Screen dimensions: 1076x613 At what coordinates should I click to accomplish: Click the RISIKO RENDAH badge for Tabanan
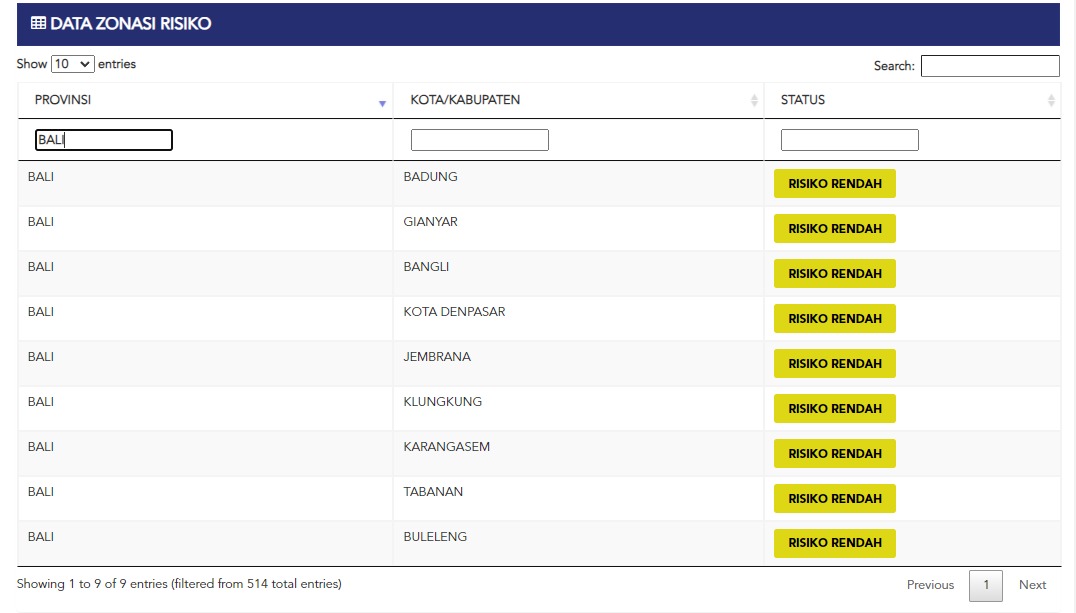[834, 498]
